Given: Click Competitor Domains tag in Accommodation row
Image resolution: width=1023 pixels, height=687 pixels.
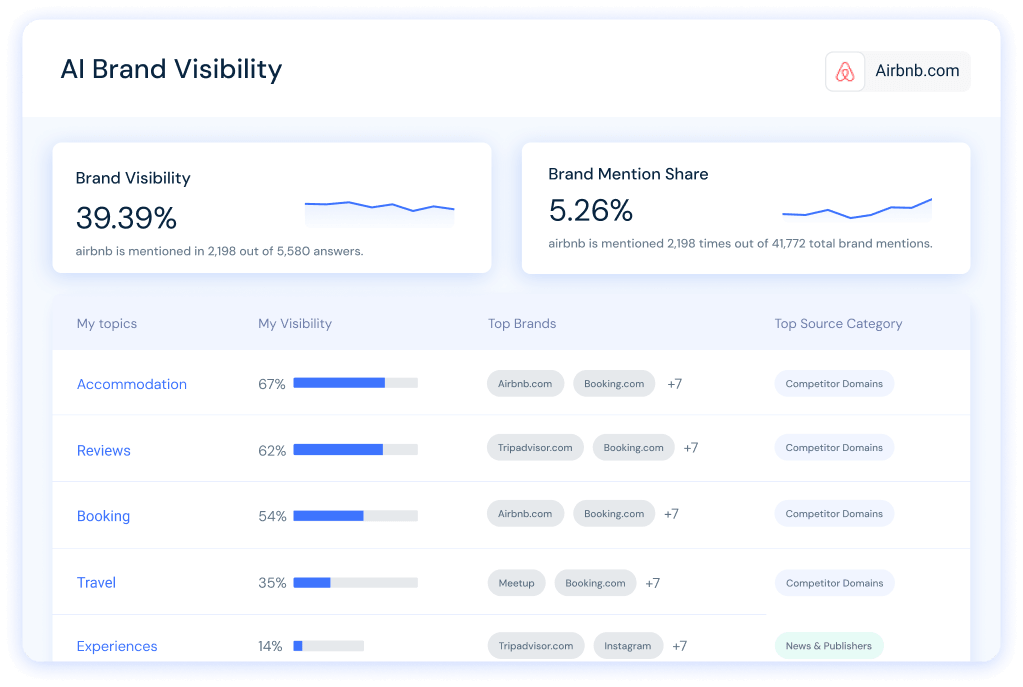Looking at the screenshot, I should (834, 384).
